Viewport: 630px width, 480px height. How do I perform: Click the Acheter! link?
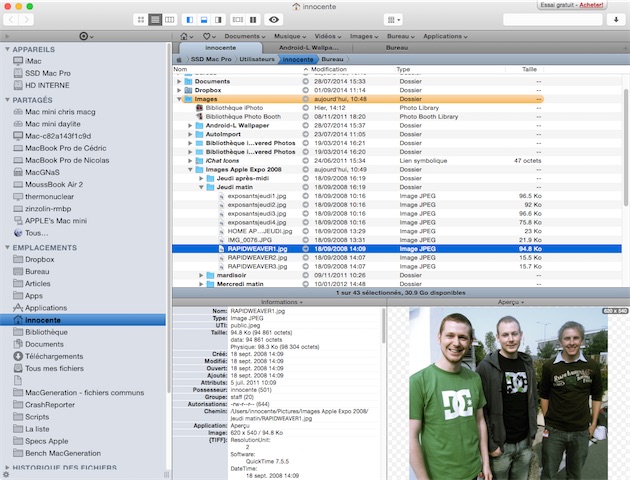tap(591, 5)
